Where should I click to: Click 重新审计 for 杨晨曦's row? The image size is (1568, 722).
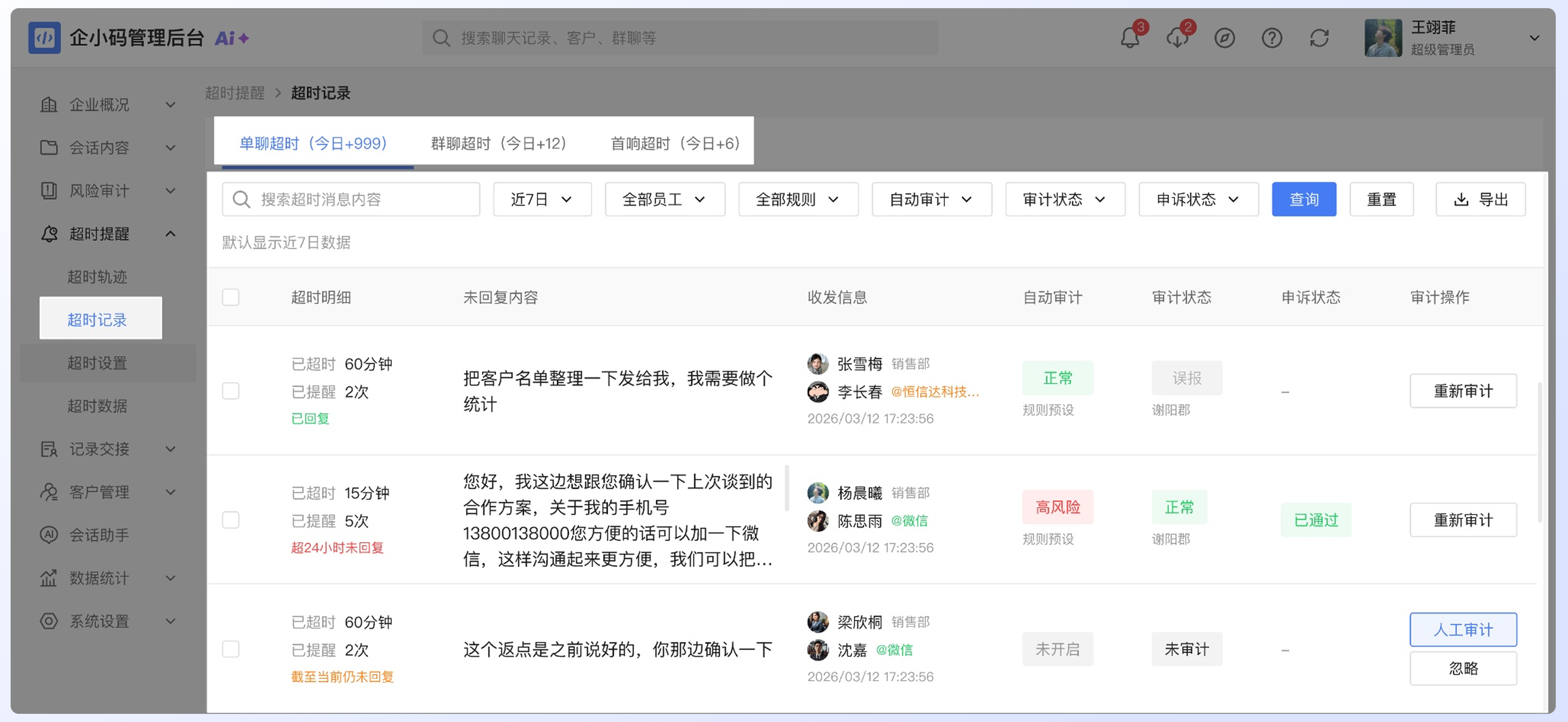point(1463,520)
